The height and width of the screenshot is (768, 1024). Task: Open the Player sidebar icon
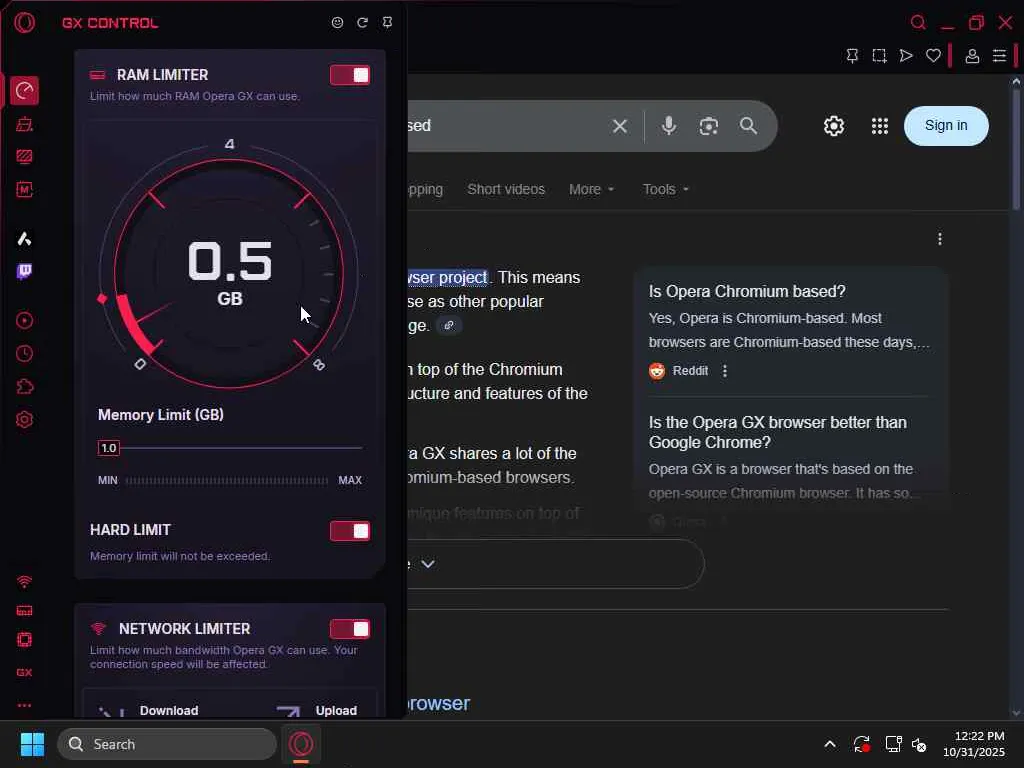[24, 321]
